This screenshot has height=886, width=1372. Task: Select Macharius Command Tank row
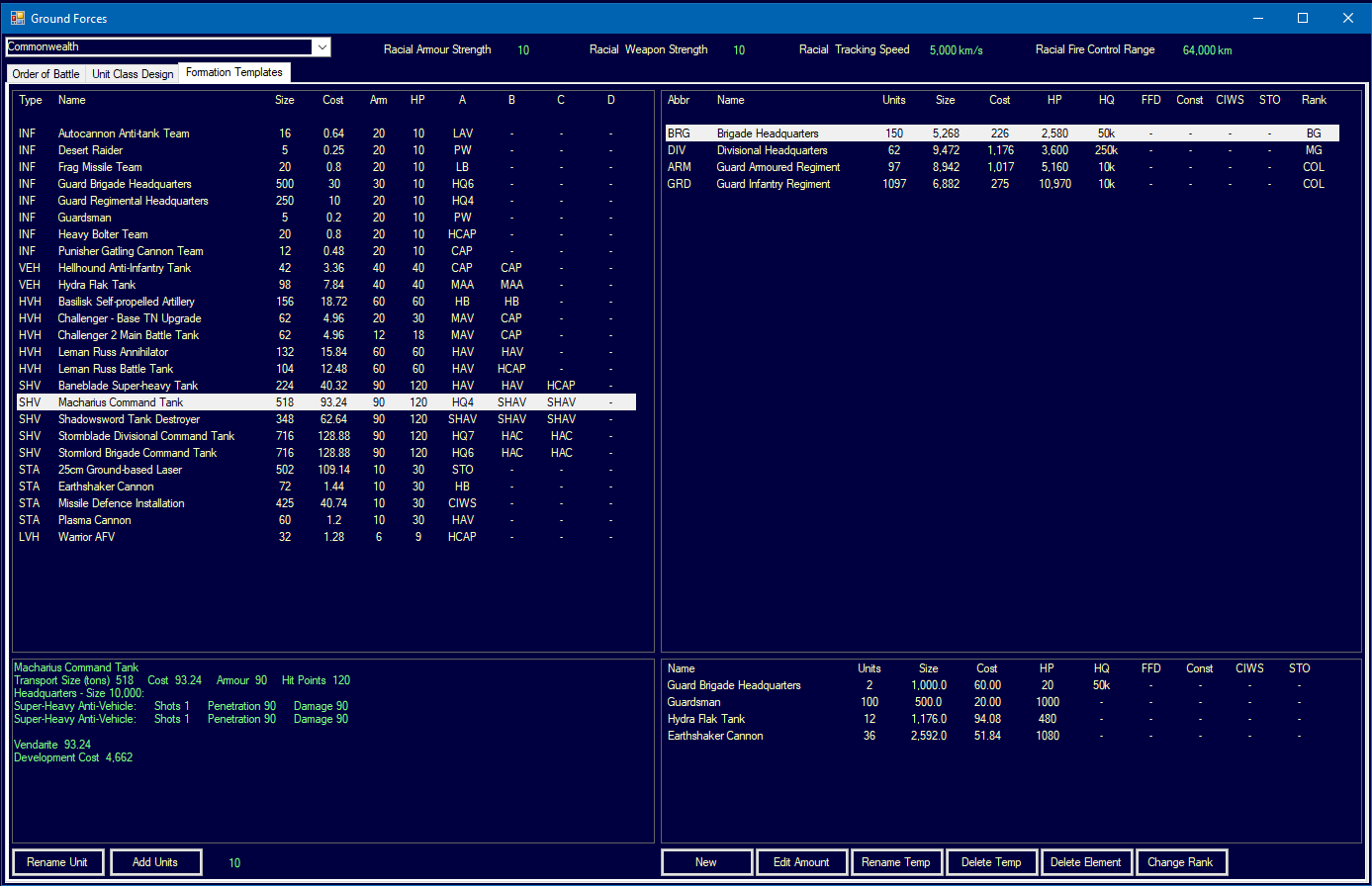coord(326,402)
